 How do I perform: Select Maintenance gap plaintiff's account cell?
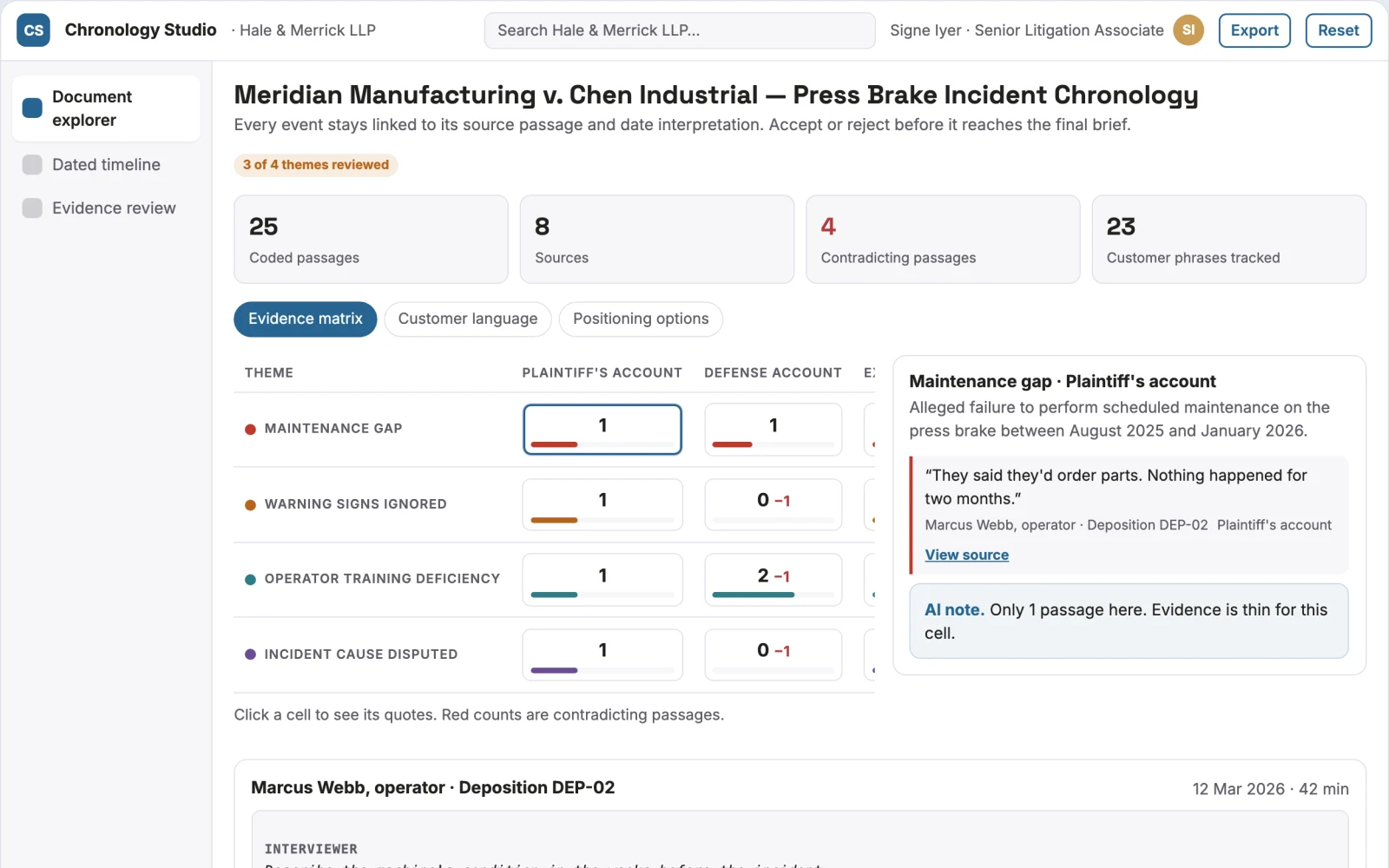602,430
